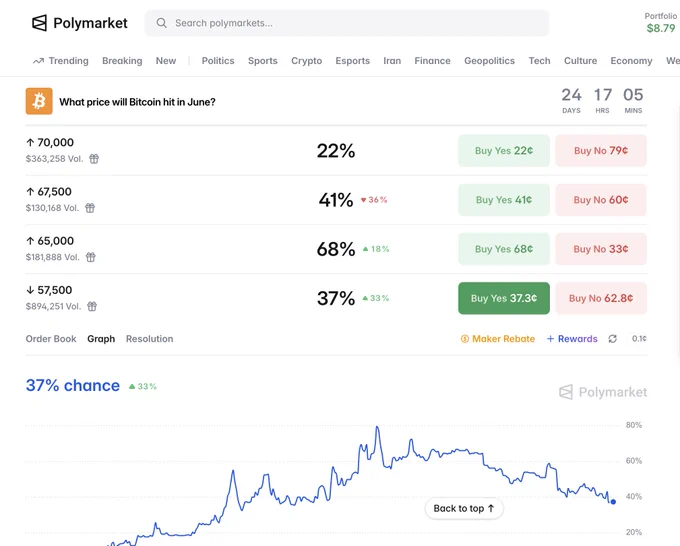The image size is (680, 546).
Task: Open the 0.1¢ tick size selector
Action: pos(638,339)
